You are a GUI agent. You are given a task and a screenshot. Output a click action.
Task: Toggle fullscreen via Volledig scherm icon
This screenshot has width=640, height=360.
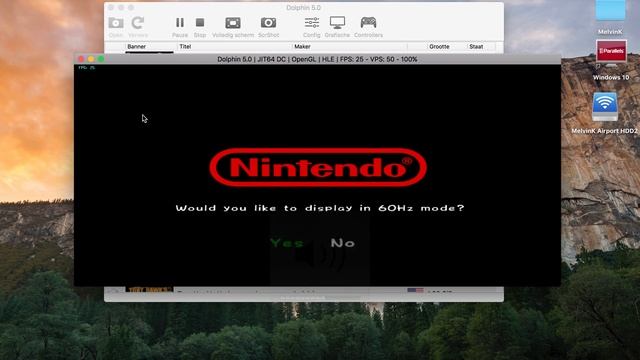click(x=233, y=23)
